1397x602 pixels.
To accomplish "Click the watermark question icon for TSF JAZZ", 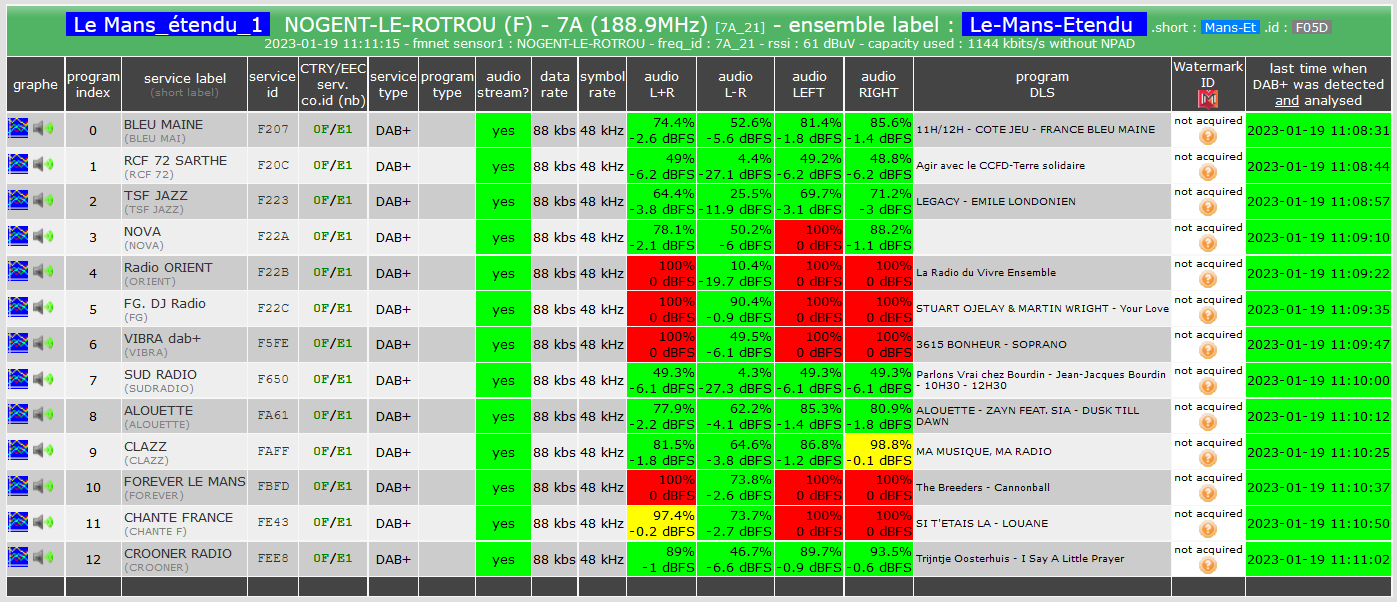I will 1208,208.
